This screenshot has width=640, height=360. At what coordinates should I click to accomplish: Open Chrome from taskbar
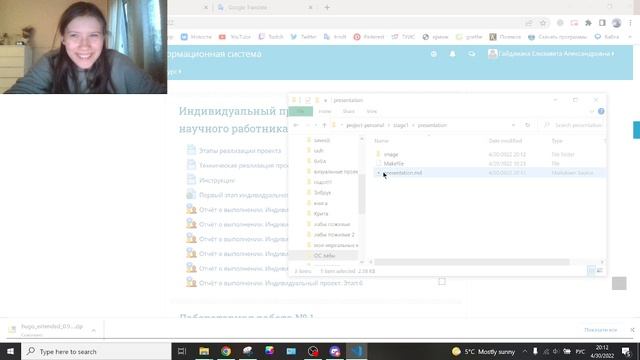pos(226,351)
